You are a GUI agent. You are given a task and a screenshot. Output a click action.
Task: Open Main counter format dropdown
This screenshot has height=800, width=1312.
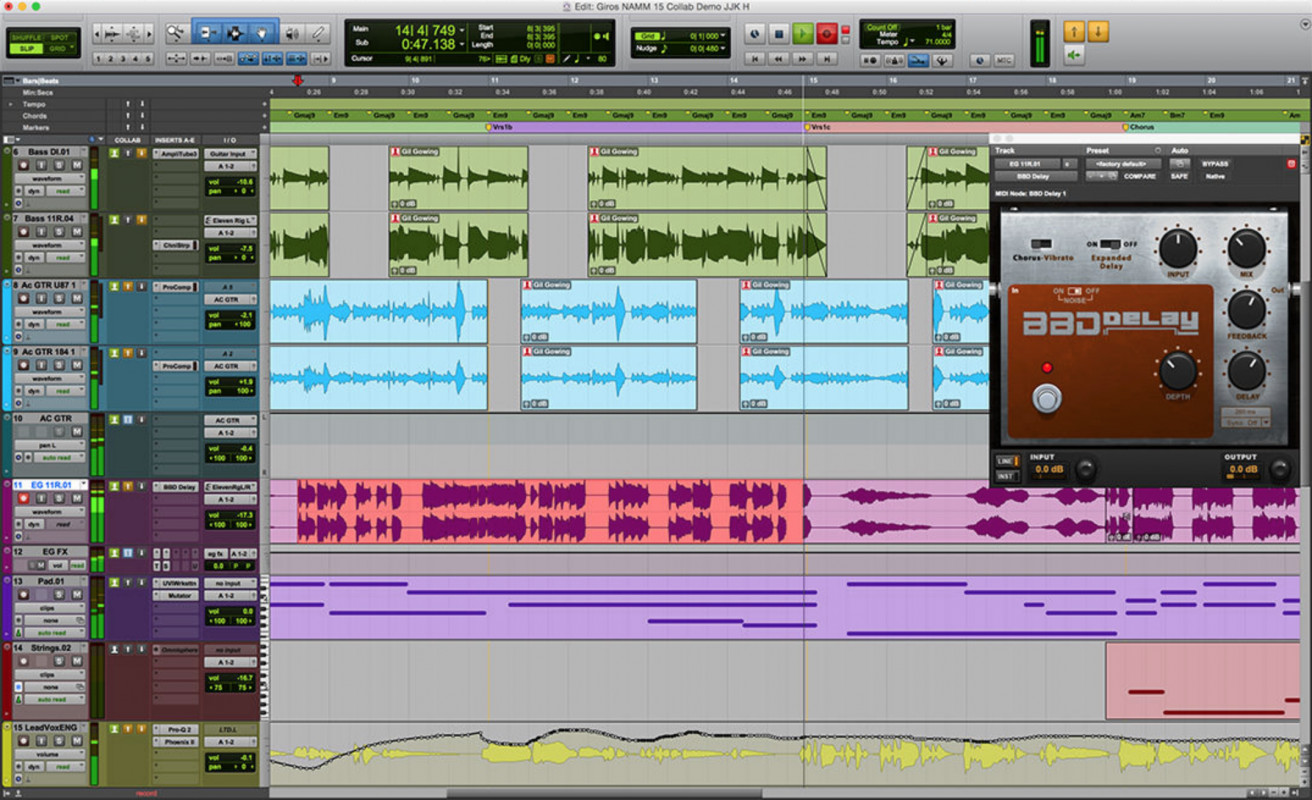click(463, 31)
